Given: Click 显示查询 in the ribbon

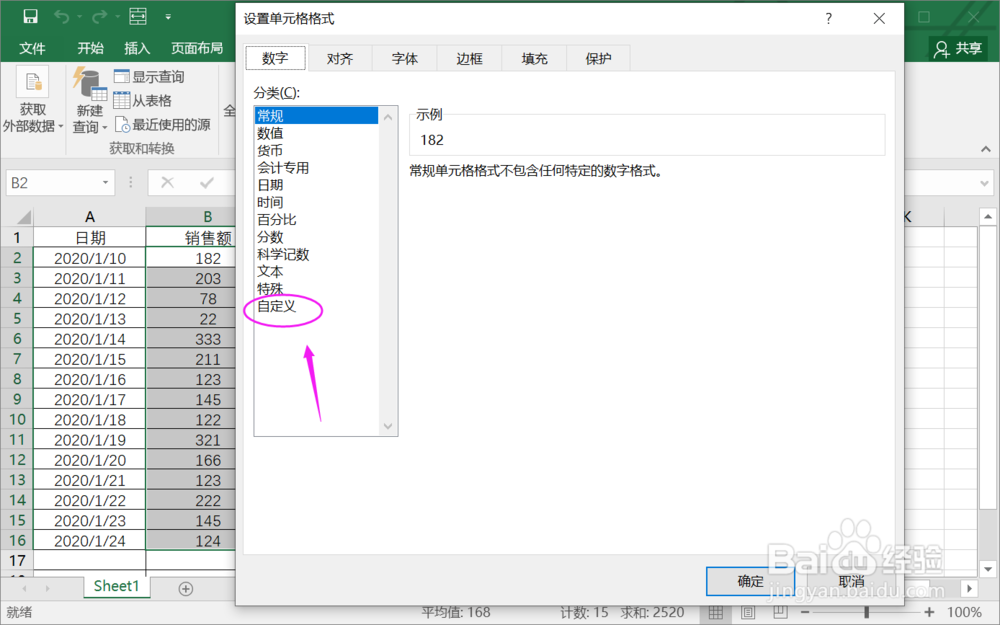Looking at the screenshot, I should point(149,77).
